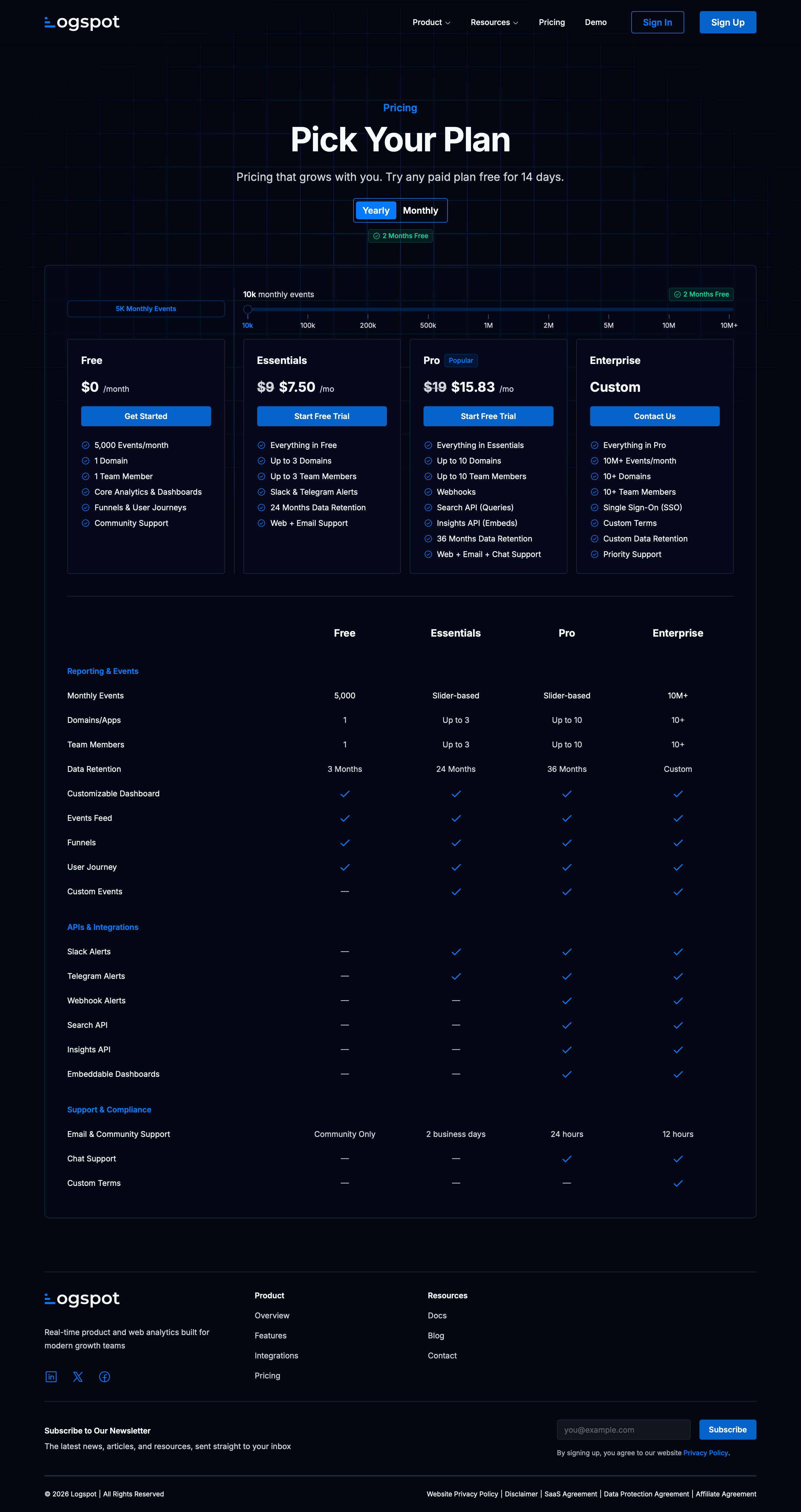Click the check icon next to Priority Support
Viewport: 801px width, 1512px height.
(x=594, y=554)
